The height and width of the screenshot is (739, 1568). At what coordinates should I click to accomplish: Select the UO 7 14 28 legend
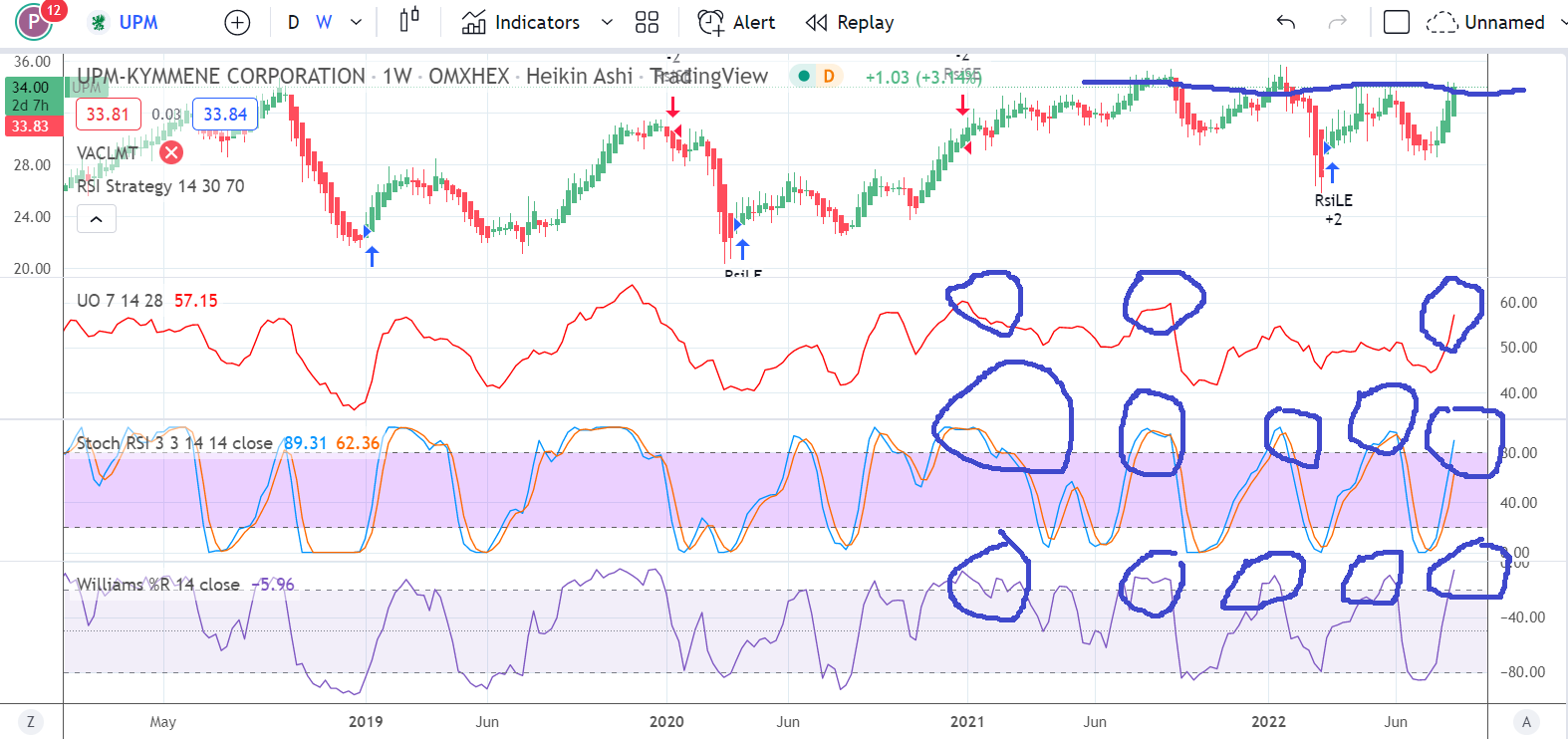120,301
